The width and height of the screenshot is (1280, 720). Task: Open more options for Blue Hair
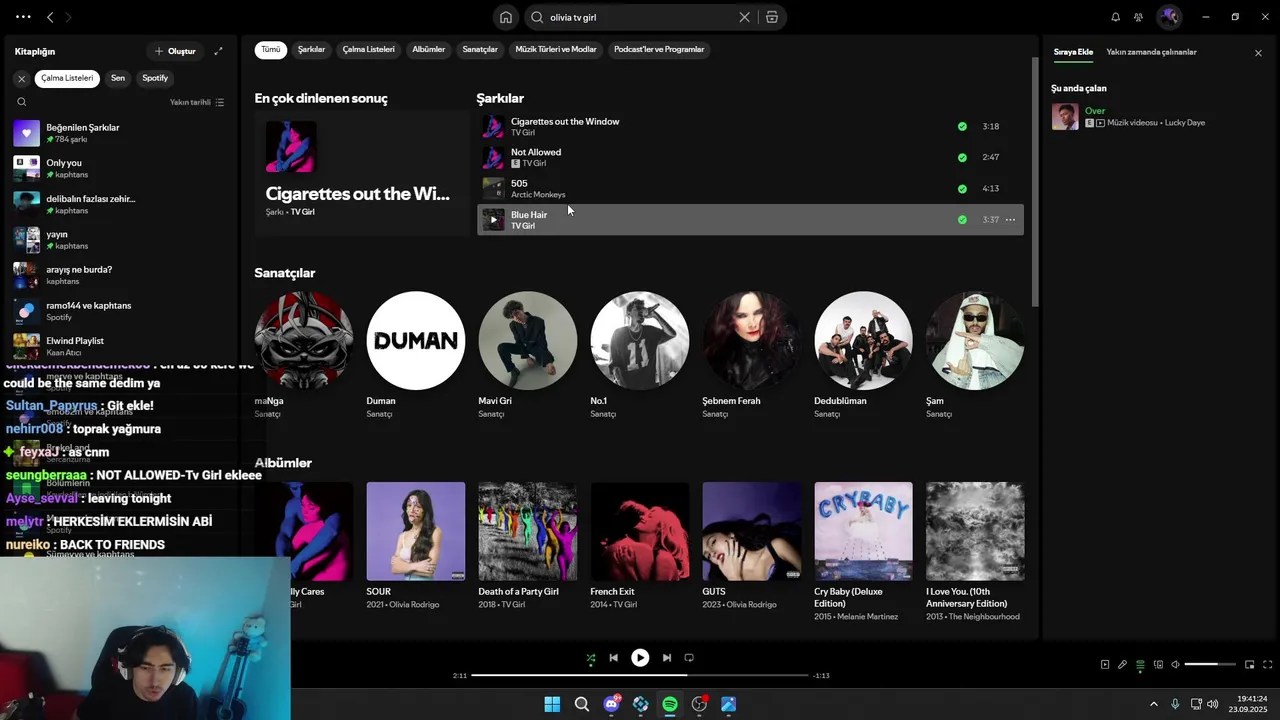click(1010, 220)
